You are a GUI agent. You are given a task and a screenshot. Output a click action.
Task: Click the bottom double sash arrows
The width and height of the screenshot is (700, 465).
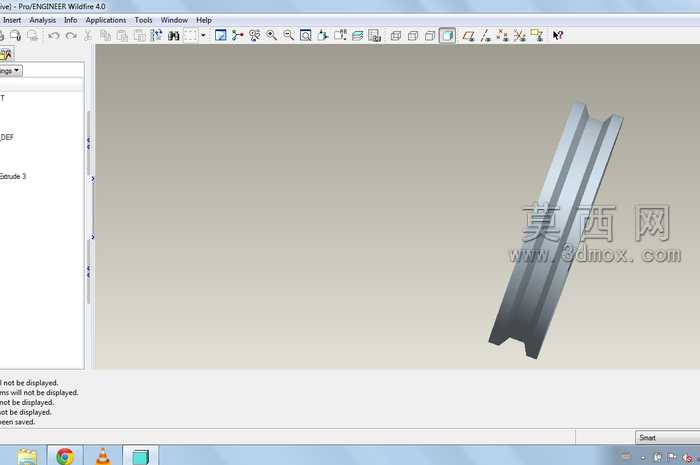[x=88, y=271]
